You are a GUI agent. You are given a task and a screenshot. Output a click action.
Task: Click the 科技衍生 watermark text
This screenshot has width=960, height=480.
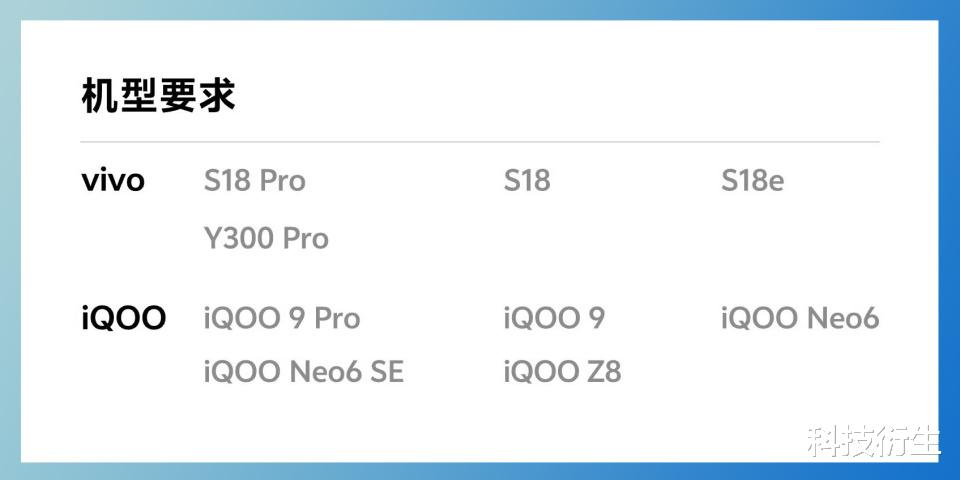874,441
